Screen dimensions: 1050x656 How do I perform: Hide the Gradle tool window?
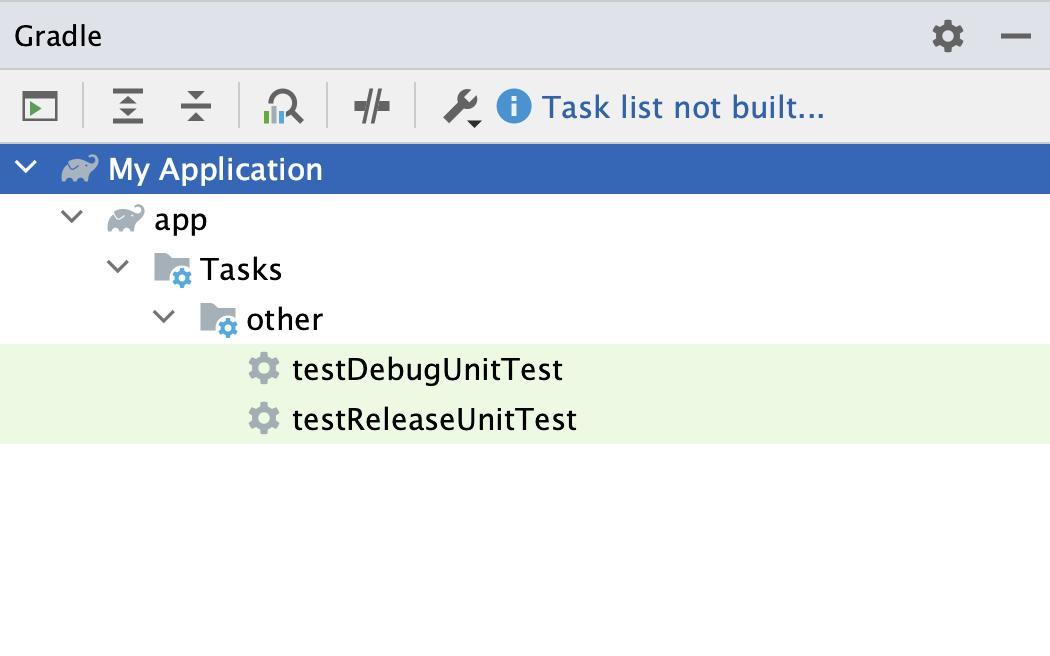[x=1015, y=36]
